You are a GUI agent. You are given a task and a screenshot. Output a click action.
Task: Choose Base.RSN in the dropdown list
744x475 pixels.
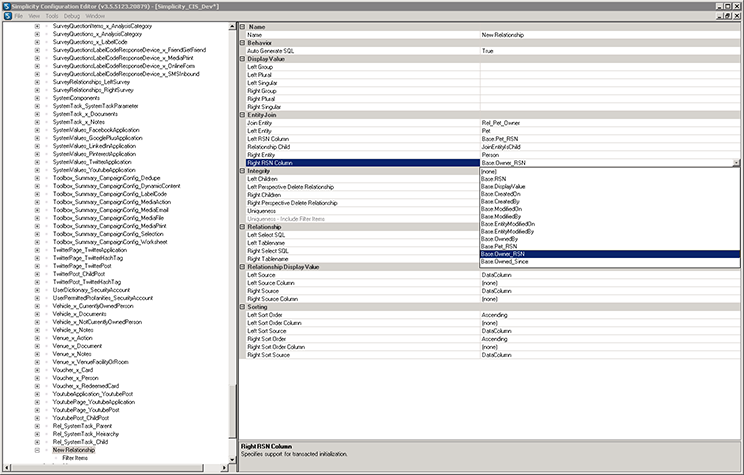tap(610, 179)
